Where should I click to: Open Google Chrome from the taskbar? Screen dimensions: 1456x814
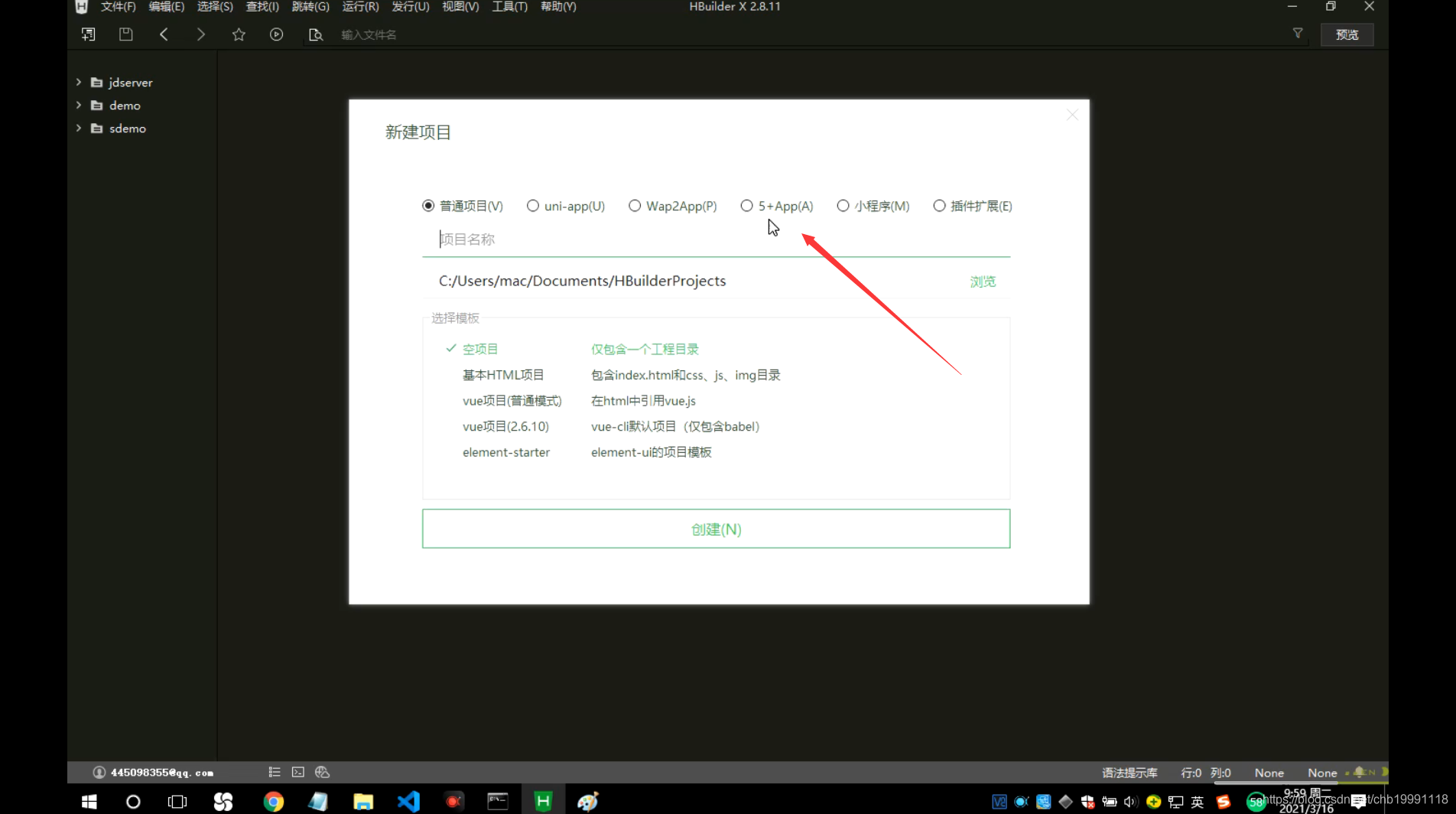point(273,801)
